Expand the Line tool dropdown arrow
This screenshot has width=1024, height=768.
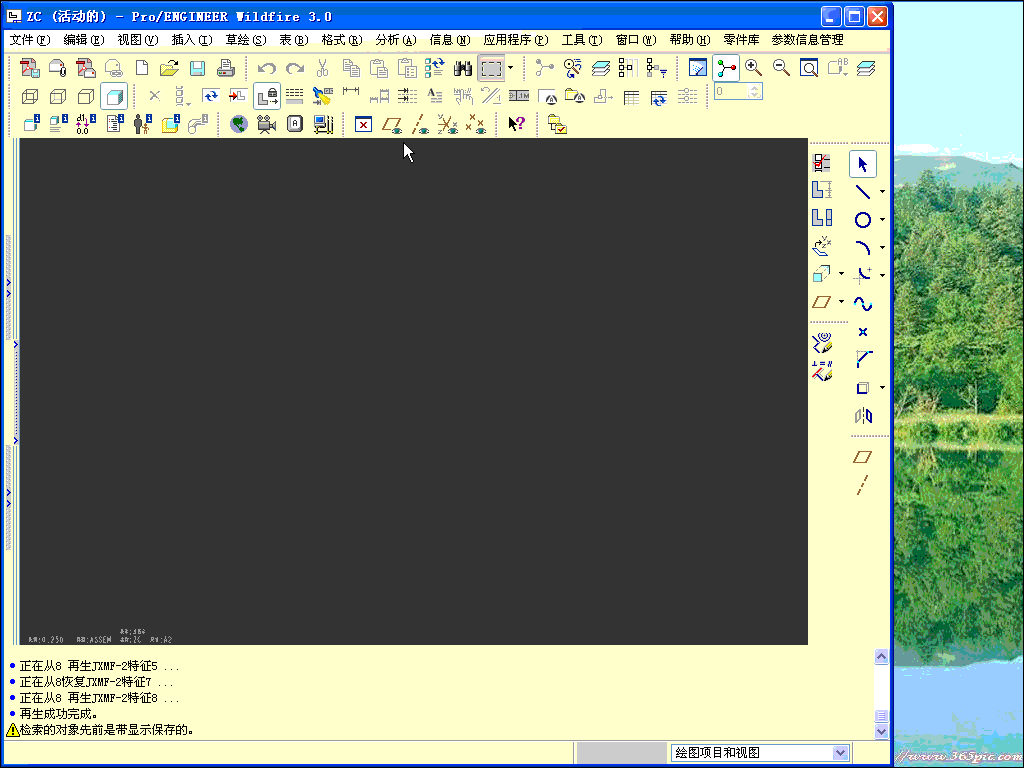pyautogui.click(x=881, y=191)
